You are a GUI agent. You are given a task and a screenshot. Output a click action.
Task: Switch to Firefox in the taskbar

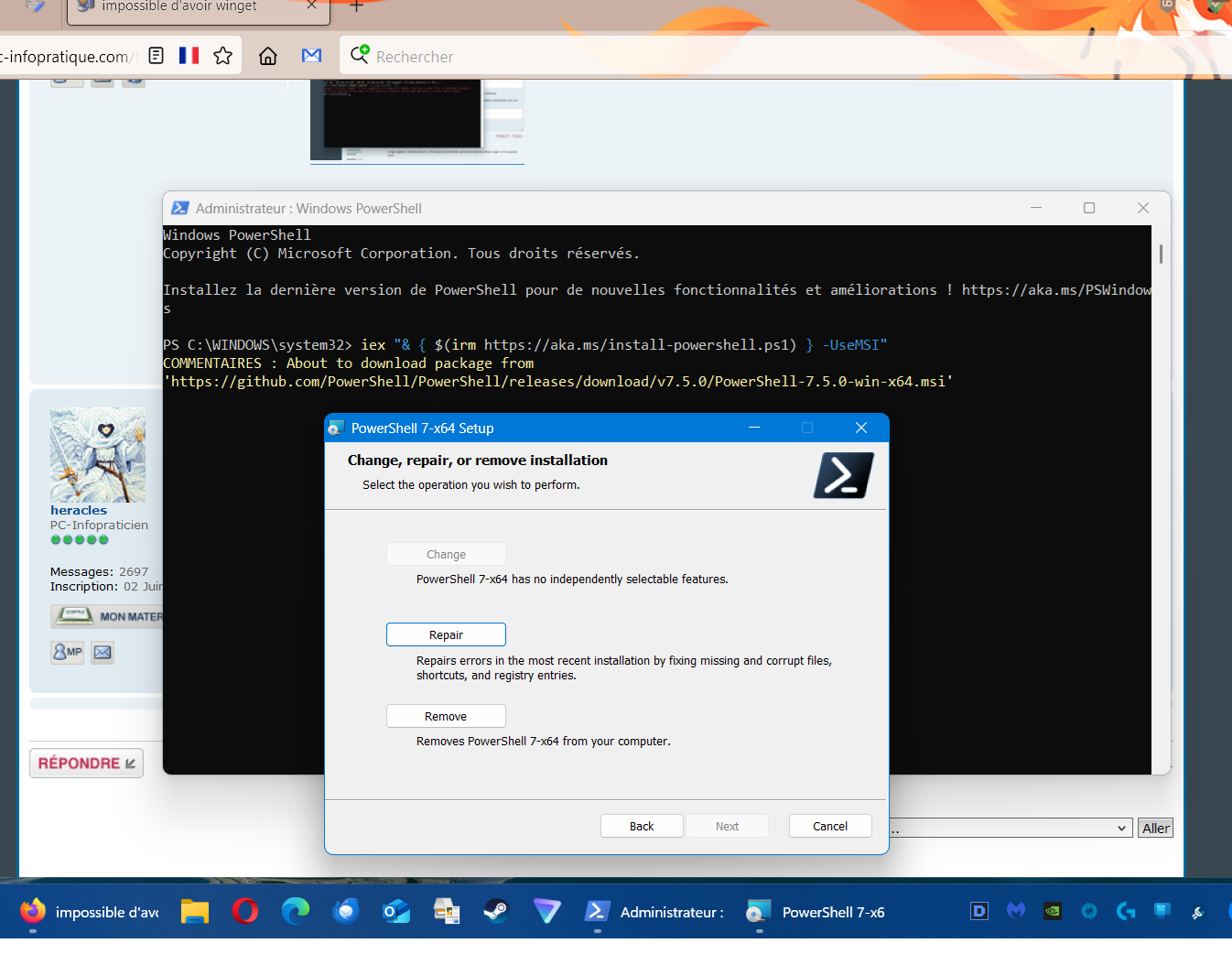click(x=90, y=912)
